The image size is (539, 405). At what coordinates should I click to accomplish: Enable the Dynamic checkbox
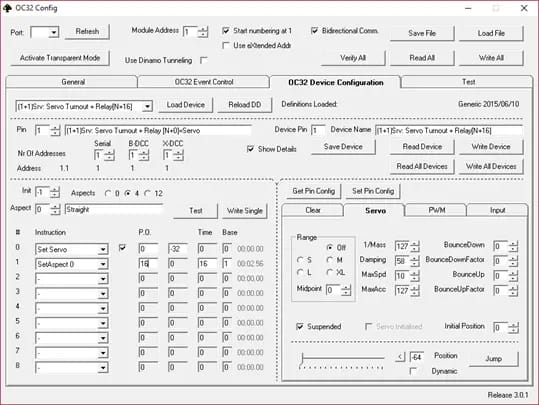click(414, 371)
